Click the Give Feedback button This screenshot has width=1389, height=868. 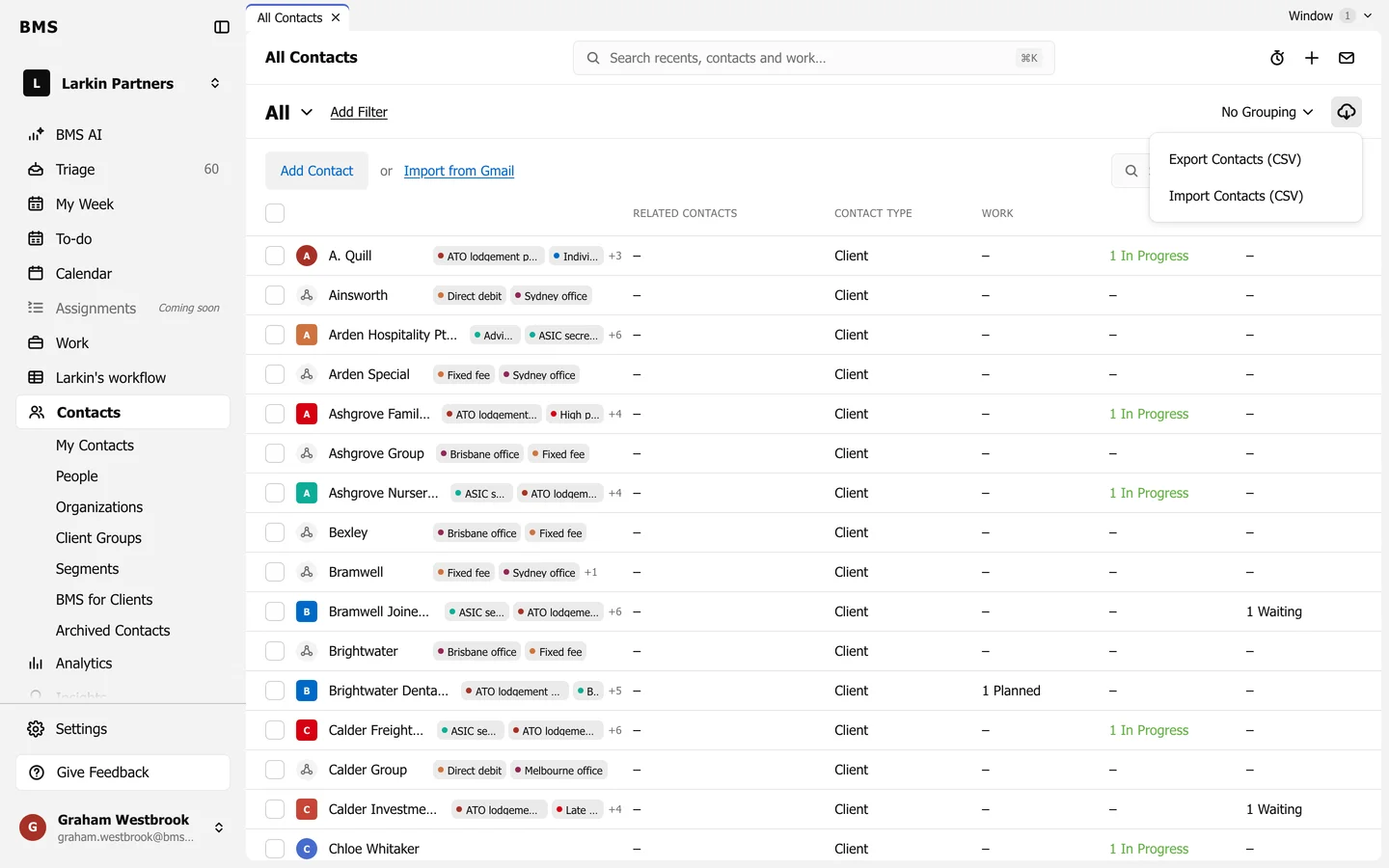pos(123,773)
